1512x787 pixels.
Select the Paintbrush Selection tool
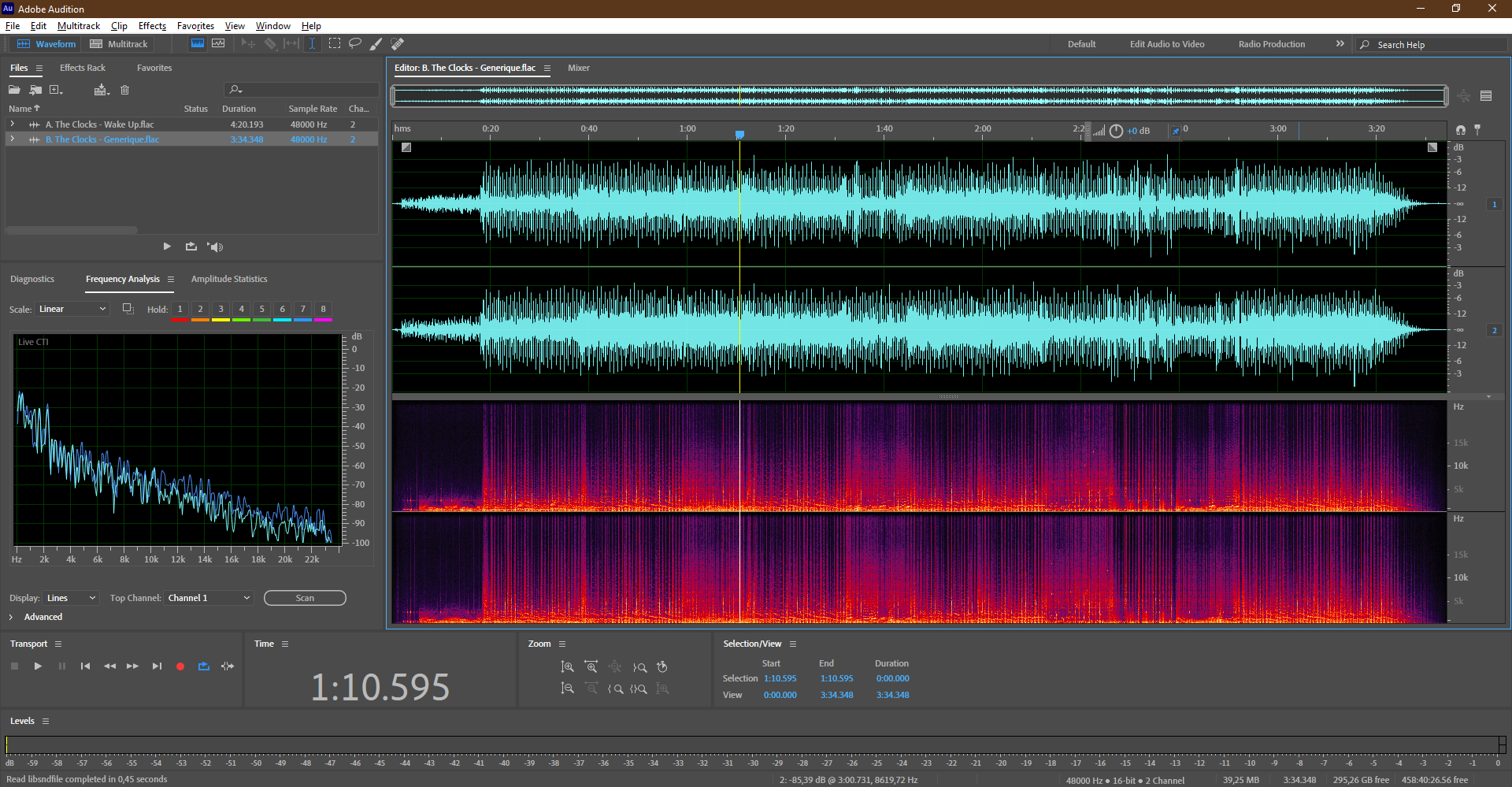coord(376,44)
